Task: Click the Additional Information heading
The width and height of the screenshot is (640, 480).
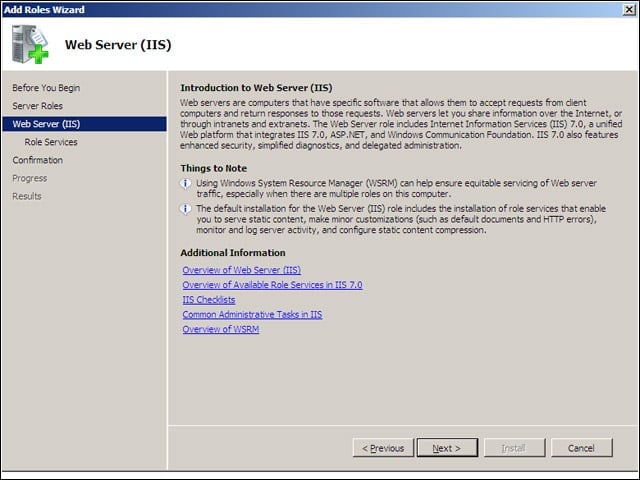Action: [233, 253]
